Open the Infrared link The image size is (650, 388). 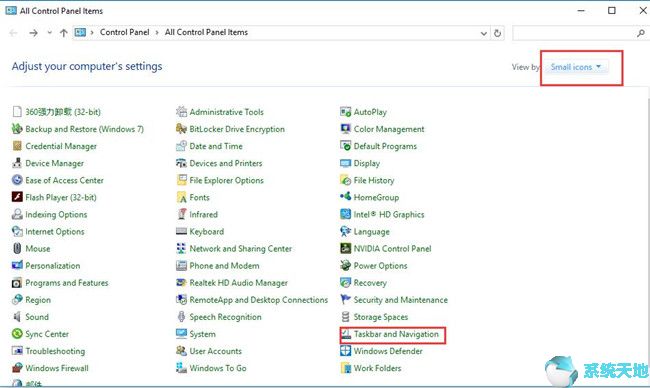coord(203,214)
